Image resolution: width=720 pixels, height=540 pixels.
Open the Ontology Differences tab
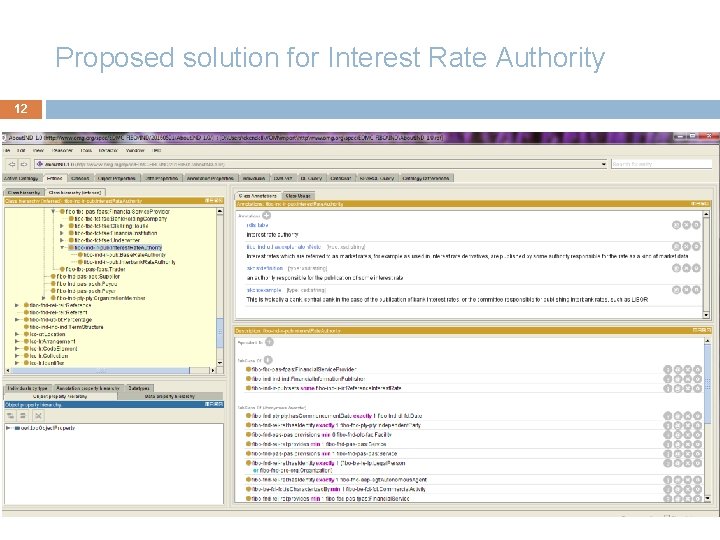[x=426, y=178]
